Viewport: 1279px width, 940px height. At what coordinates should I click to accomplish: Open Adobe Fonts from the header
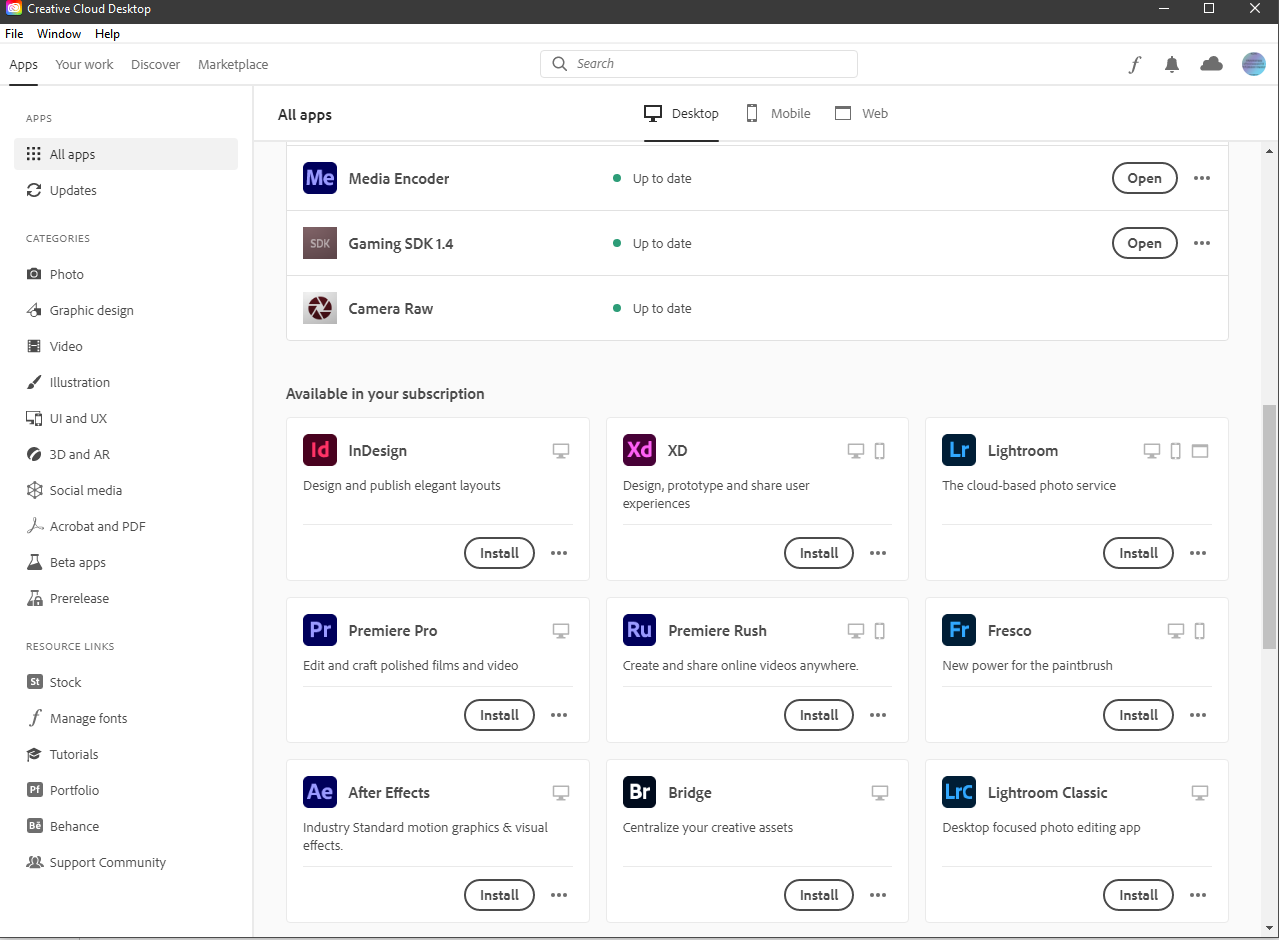(1134, 63)
